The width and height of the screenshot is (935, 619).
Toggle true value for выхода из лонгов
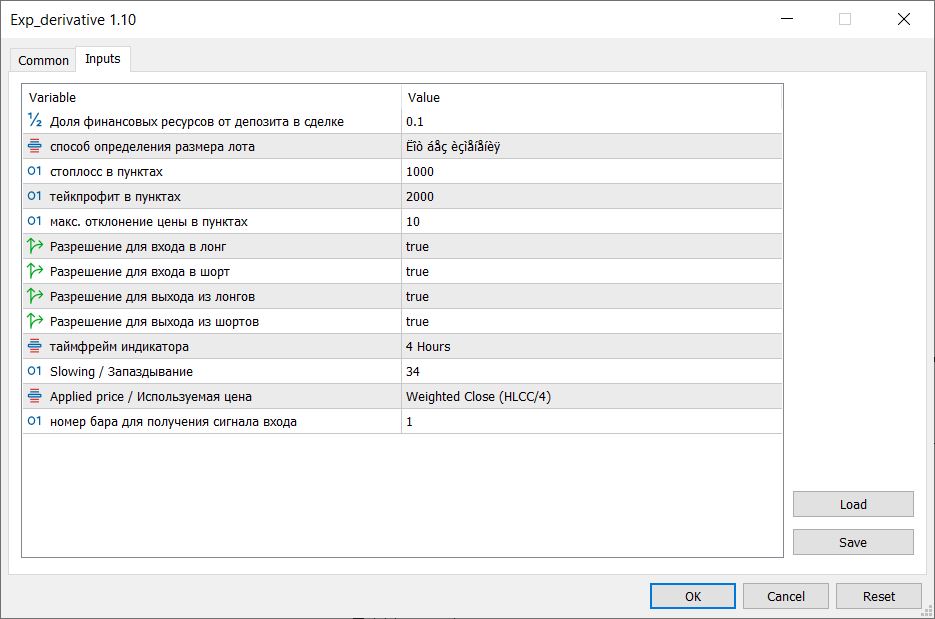pos(590,296)
